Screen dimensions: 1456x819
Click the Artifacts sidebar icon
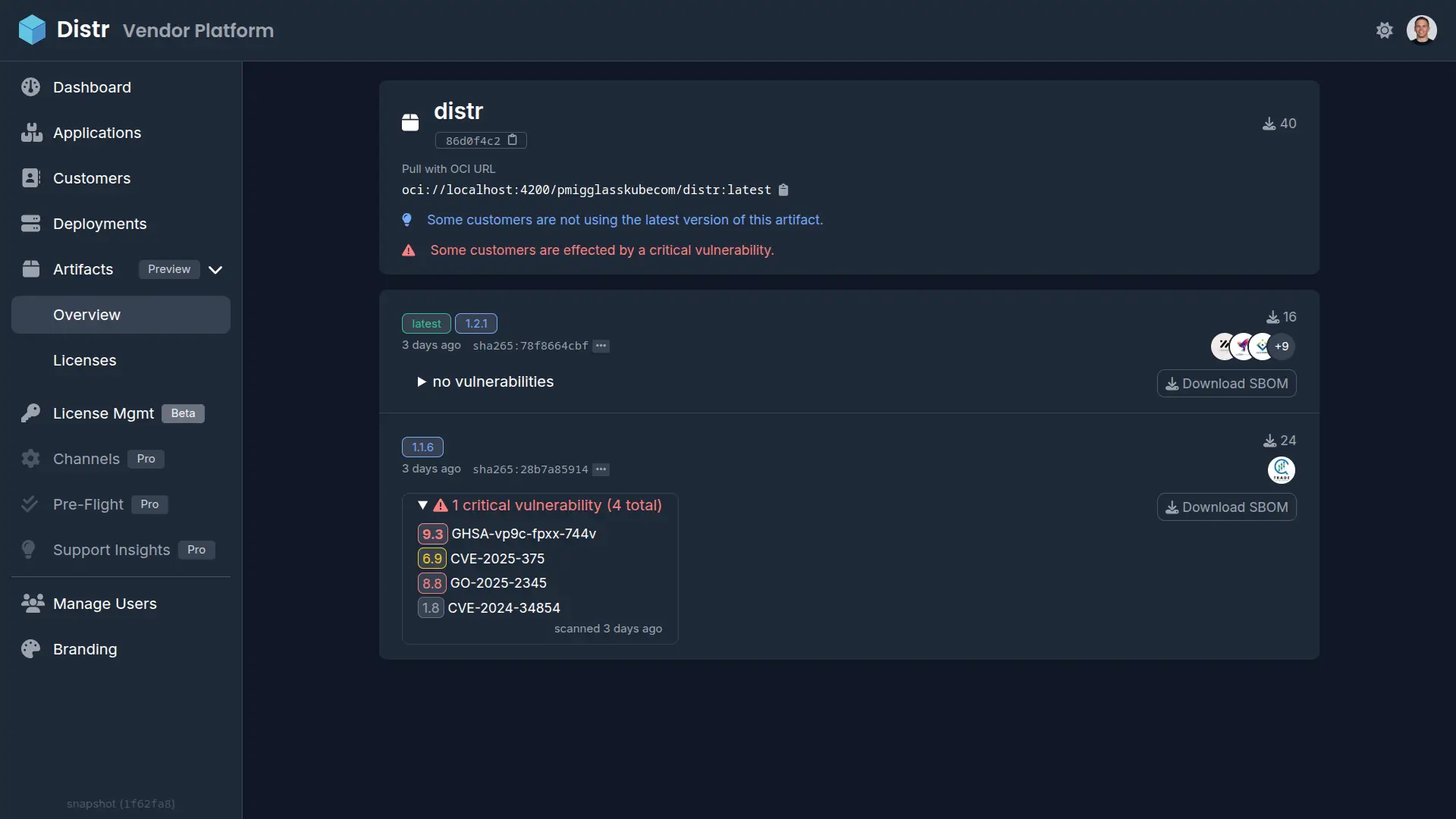28,268
